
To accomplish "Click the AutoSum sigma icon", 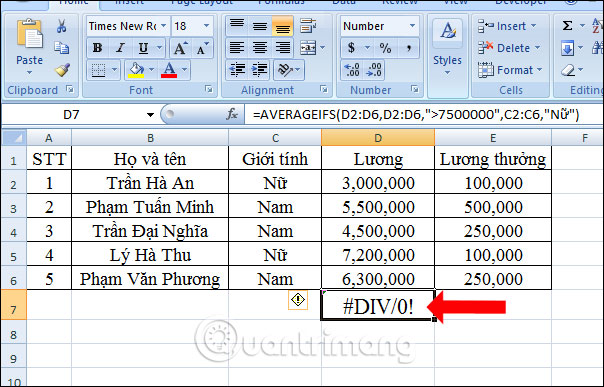I will tap(567, 26).
